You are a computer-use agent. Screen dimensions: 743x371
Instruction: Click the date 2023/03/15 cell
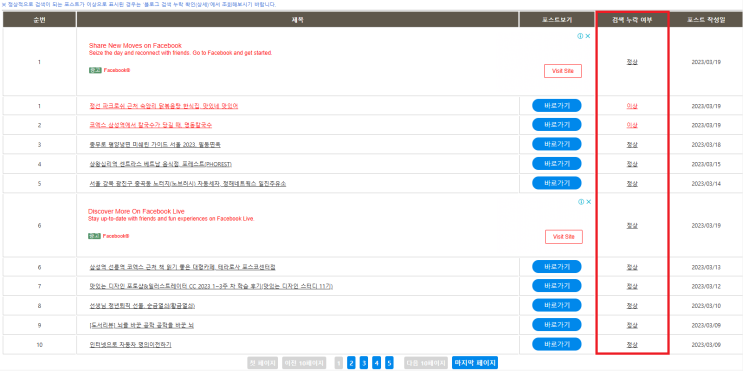click(x=706, y=164)
